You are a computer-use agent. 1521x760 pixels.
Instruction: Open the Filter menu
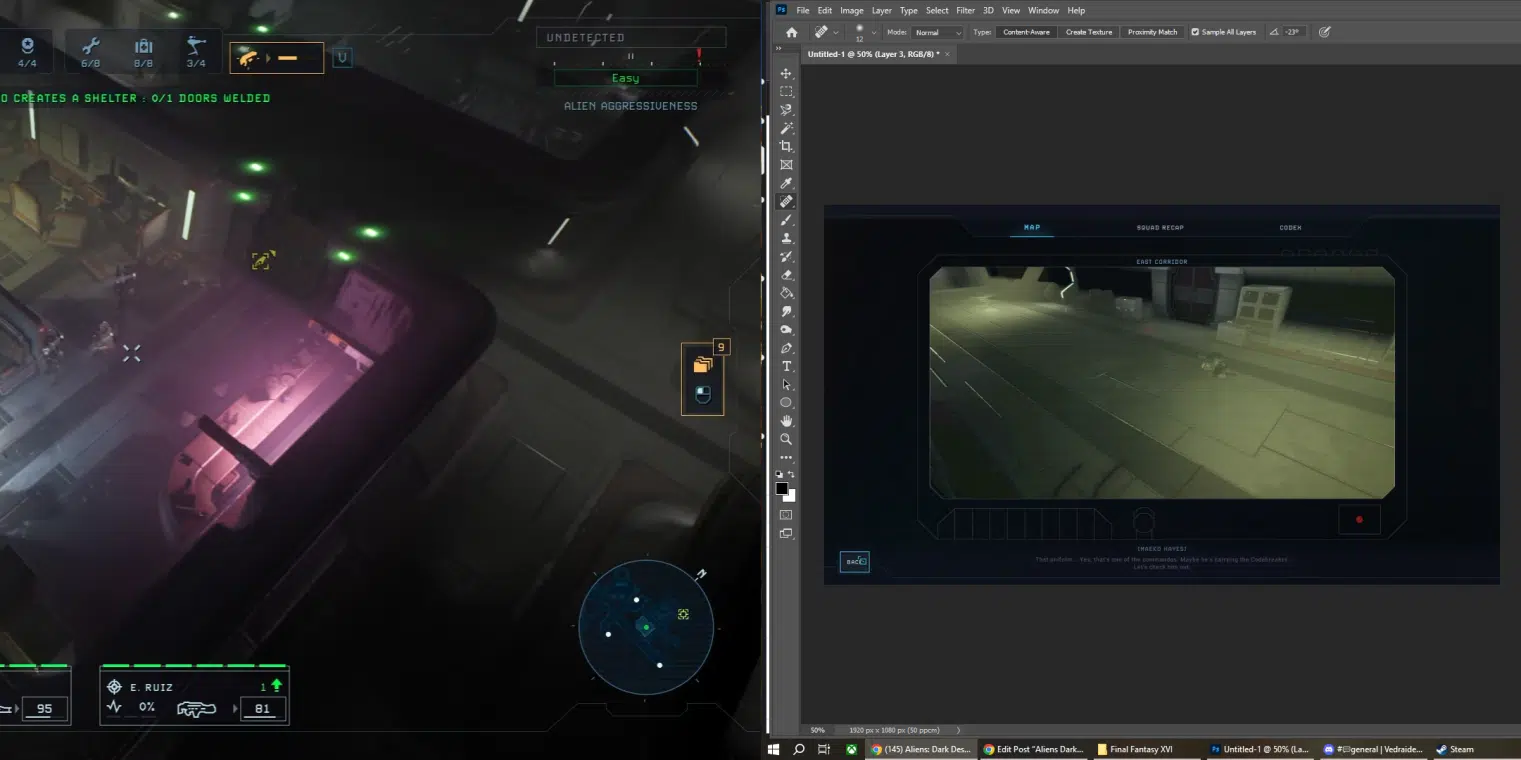point(965,10)
